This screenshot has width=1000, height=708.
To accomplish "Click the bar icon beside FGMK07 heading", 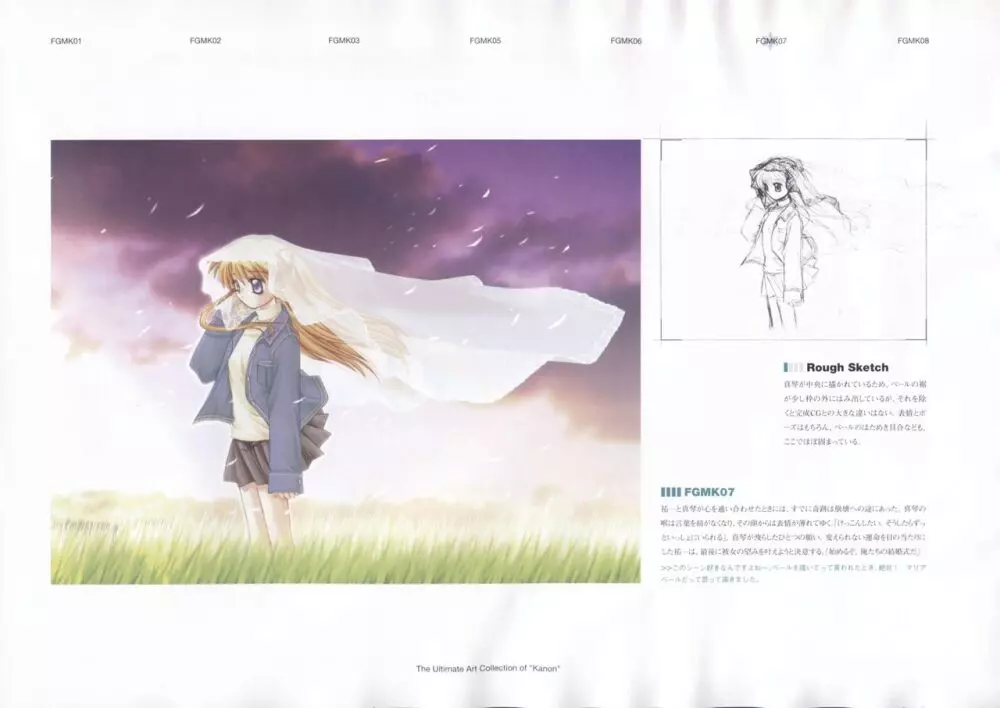I will point(670,492).
